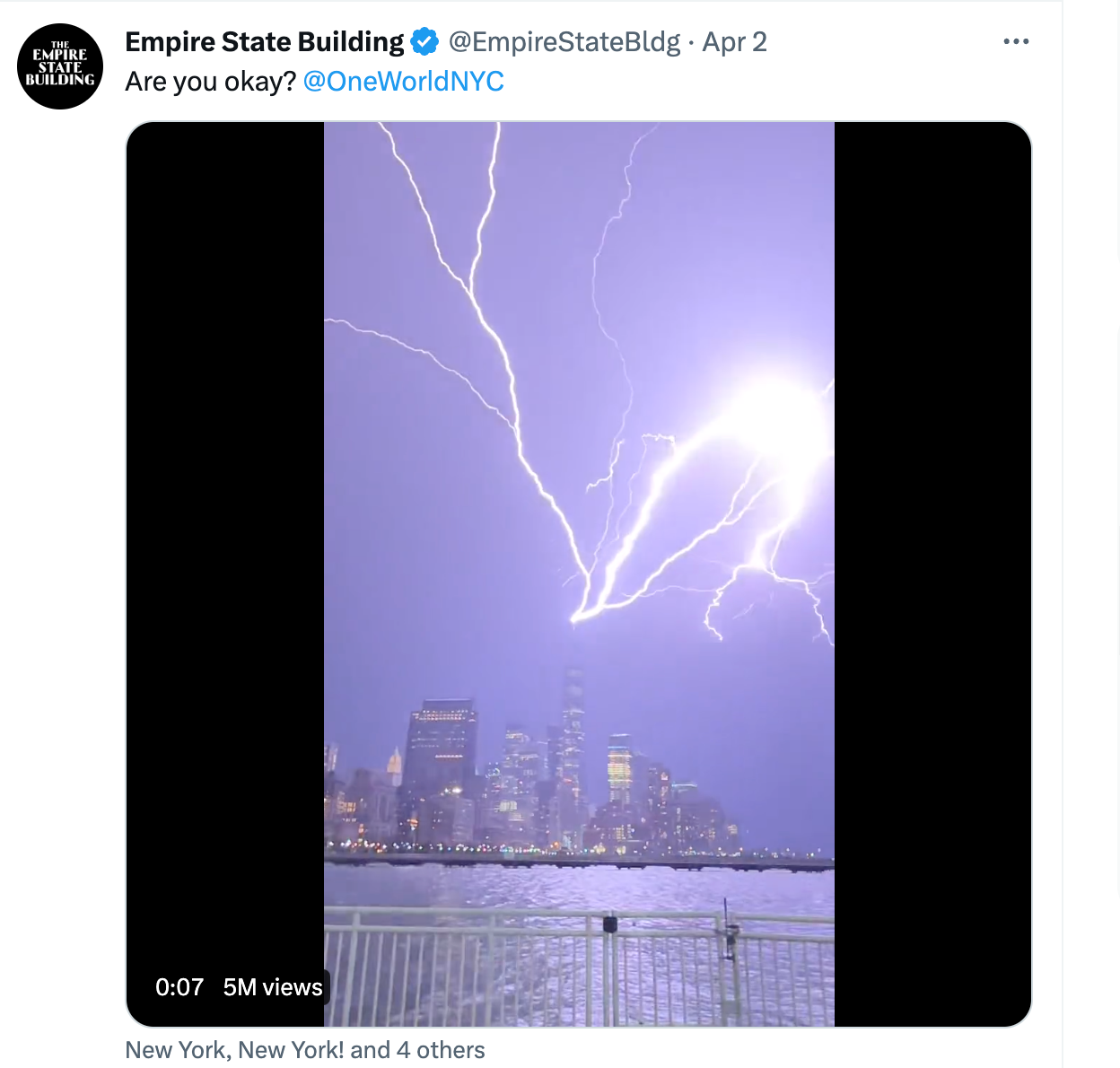The height and width of the screenshot is (1068, 1120).
Task: Open the Empire State Building display name
Action: (x=265, y=41)
